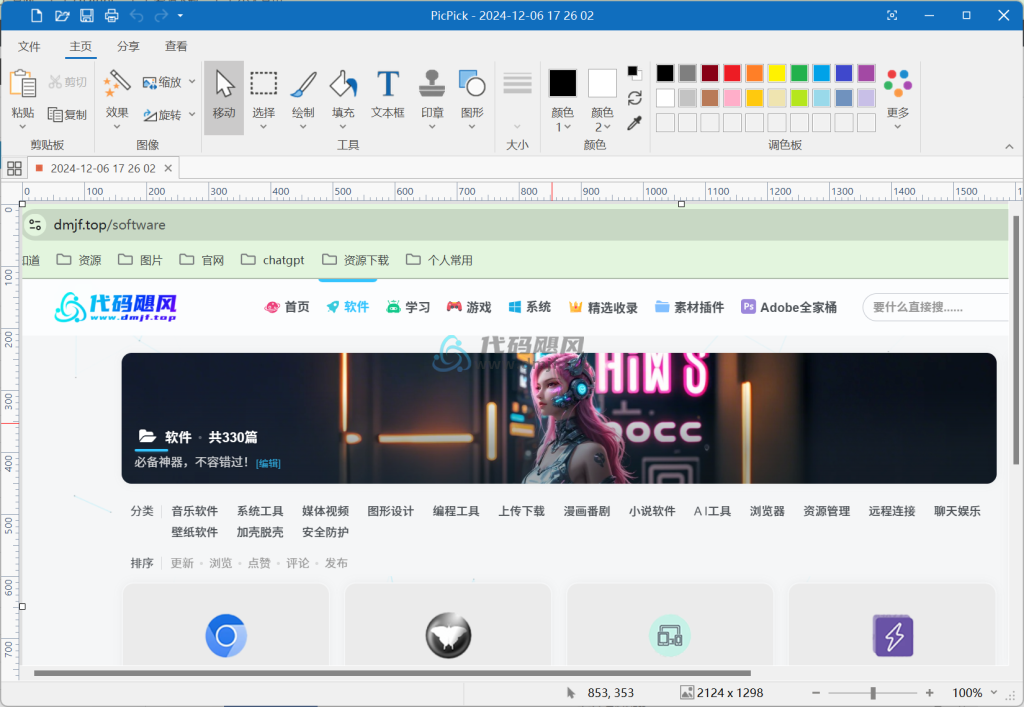This screenshot has height=707, width=1024.
Task: Save the image with the floppy icon
Action: (x=87, y=15)
